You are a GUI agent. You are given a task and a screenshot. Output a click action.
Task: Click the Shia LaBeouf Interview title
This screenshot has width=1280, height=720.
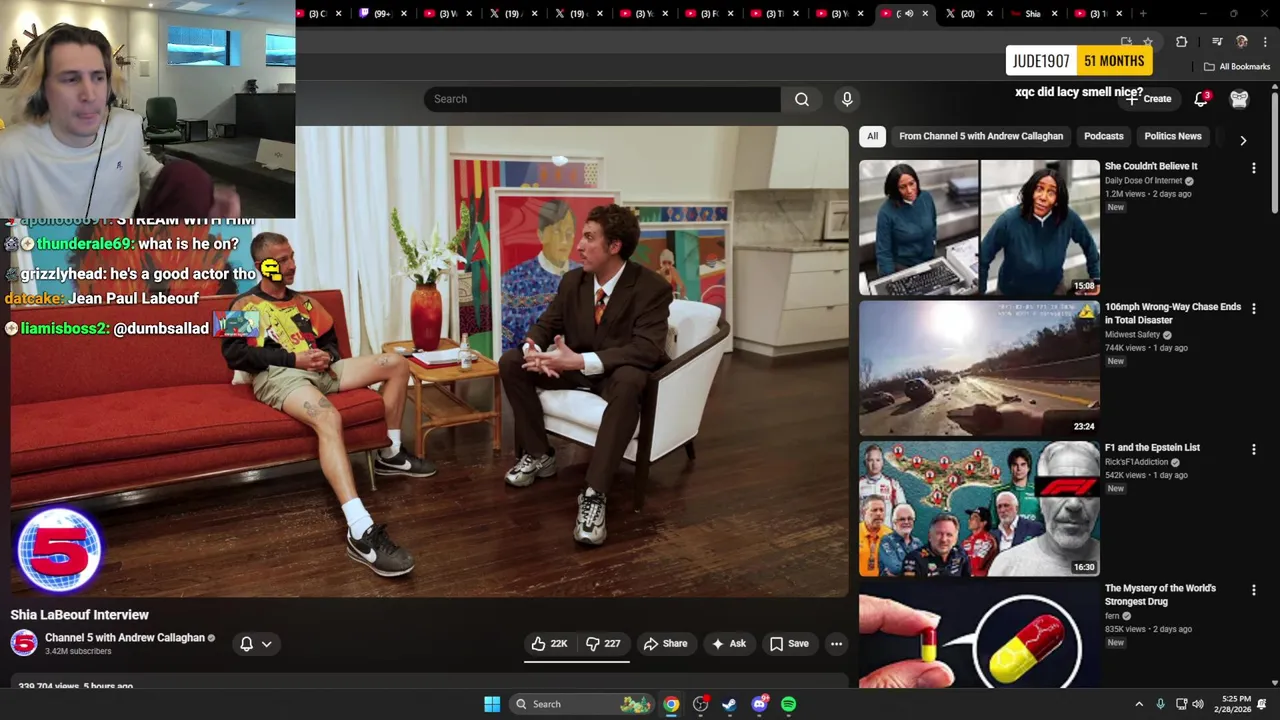80,615
